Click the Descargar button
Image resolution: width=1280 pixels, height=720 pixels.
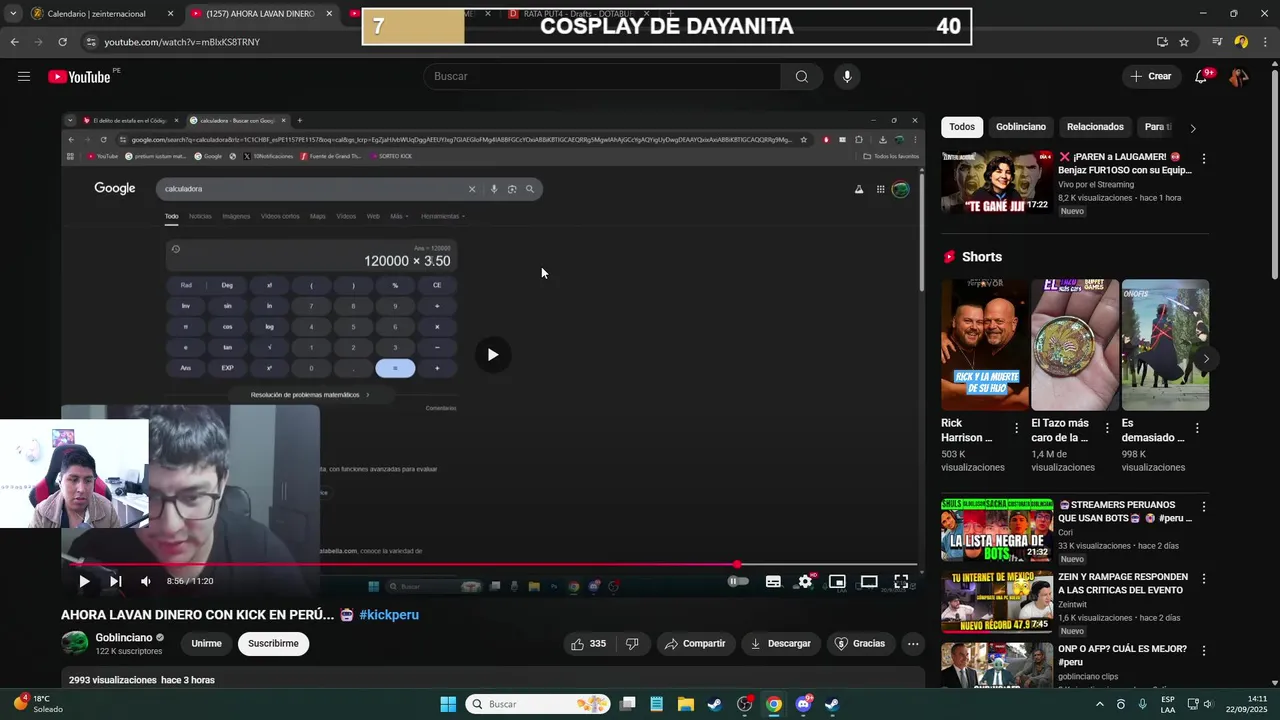click(x=781, y=644)
